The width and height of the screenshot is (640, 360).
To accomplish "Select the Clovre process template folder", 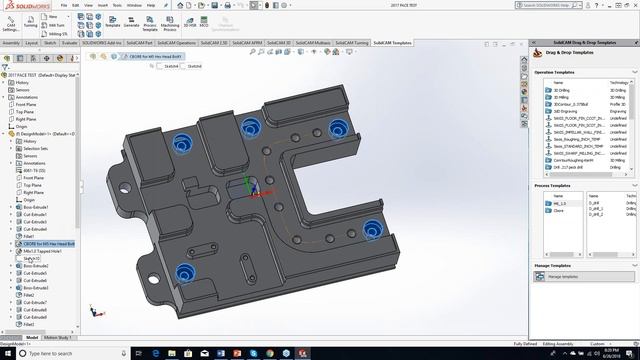I will (558, 211).
